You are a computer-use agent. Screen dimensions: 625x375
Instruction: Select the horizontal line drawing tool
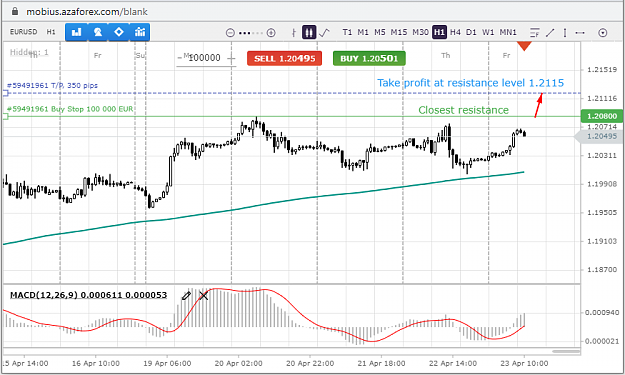pos(580,33)
